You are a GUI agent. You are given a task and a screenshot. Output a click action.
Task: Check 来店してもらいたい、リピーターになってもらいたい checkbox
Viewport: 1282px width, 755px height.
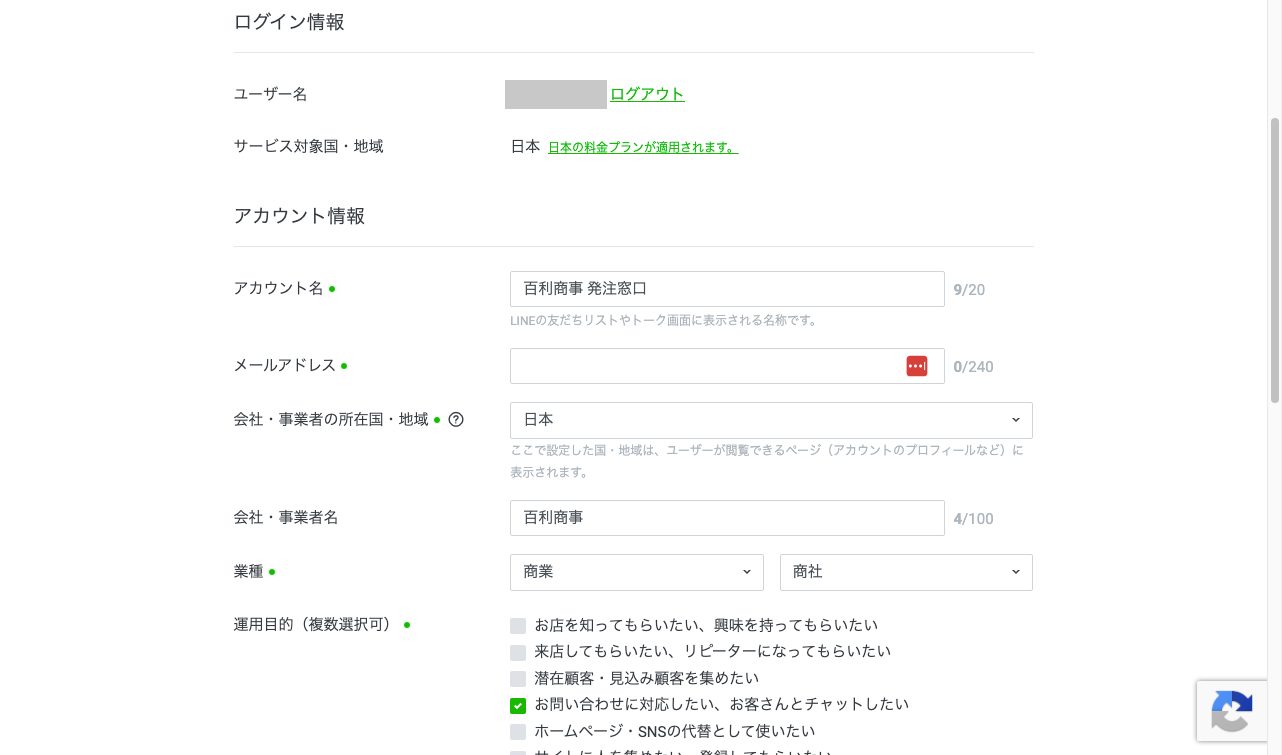point(518,652)
